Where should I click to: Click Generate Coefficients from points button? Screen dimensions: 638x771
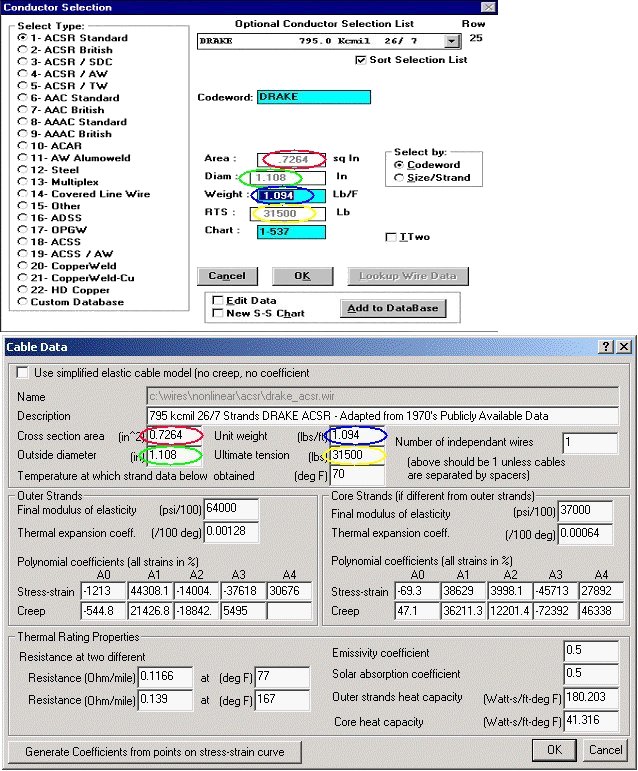[x=155, y=752]
